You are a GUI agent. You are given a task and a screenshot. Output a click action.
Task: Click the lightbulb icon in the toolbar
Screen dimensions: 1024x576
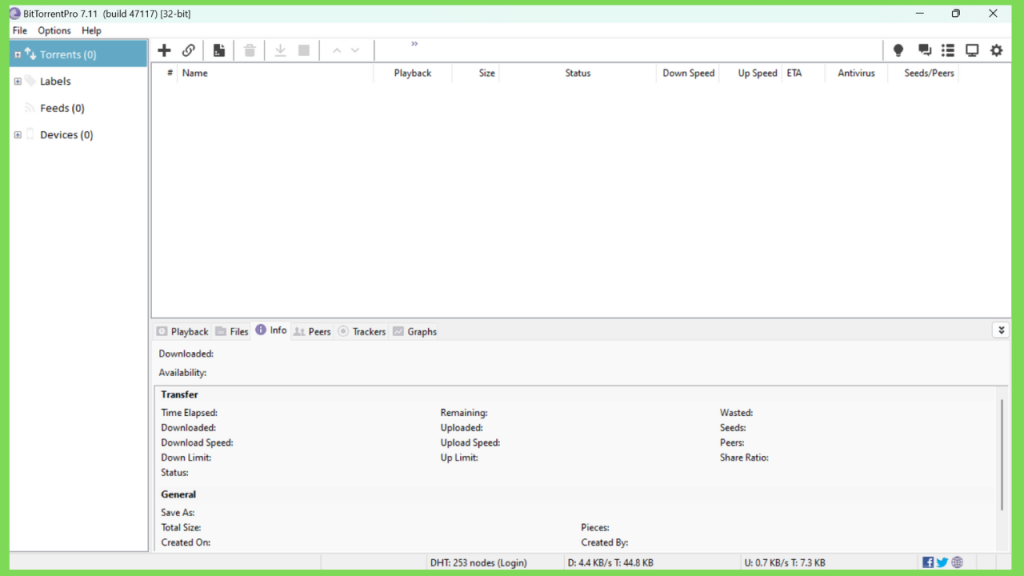899,50
